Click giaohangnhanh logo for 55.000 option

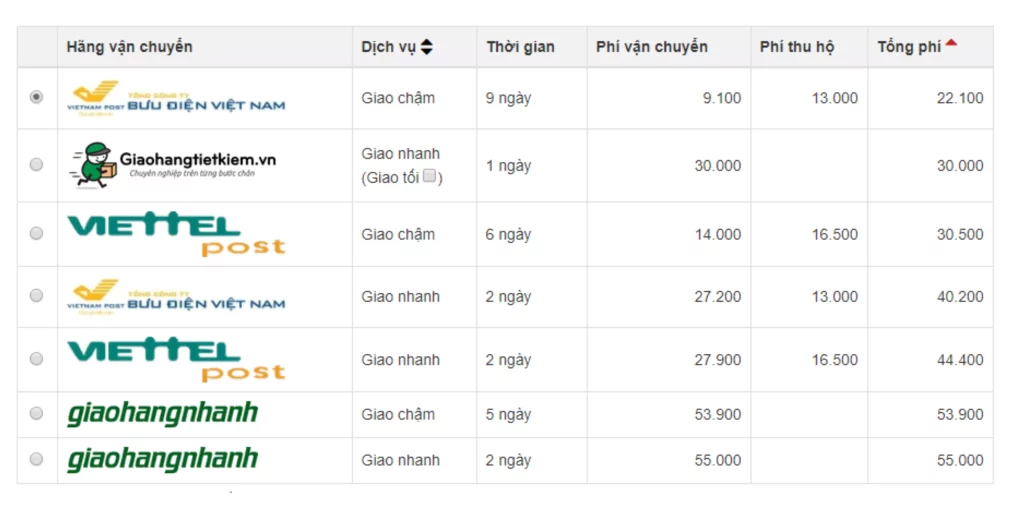pyautogui.click(x=163, y=460)
